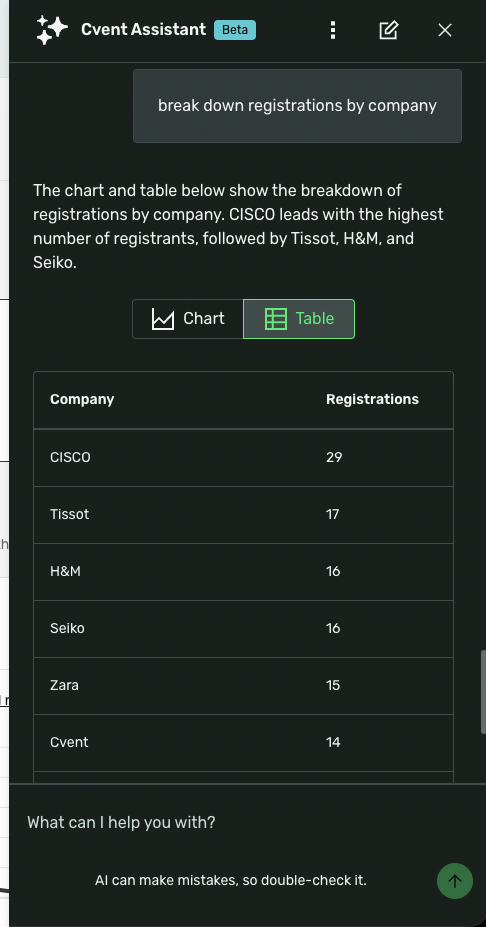Select the H&M row in table
This screenshot has width=486, height=927.
click(244, 572)
